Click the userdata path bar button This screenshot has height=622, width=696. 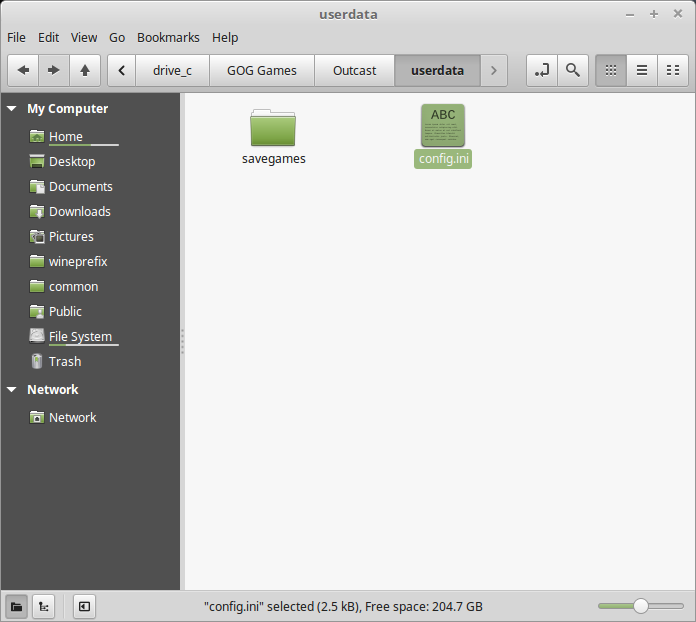pos(437,70)
